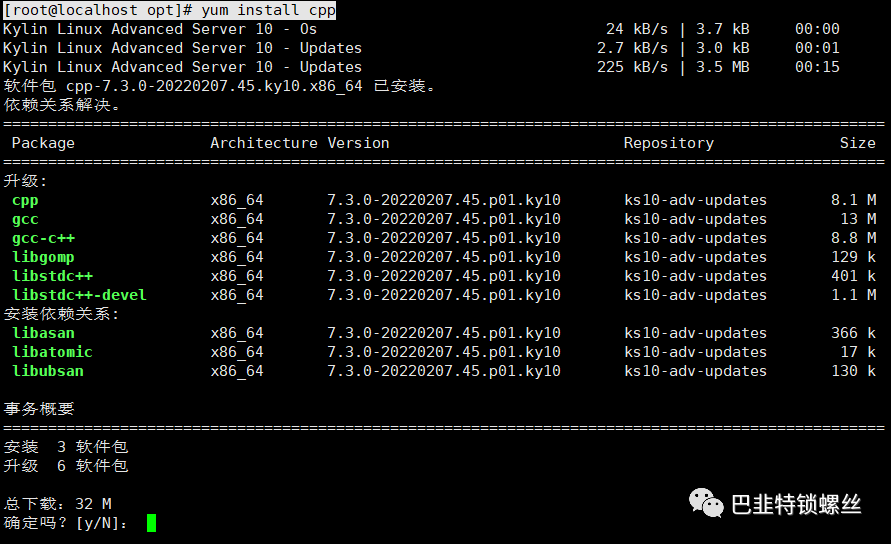Click the '升级:' section label
The image size is (891, 544).
[x=25, y=181]
